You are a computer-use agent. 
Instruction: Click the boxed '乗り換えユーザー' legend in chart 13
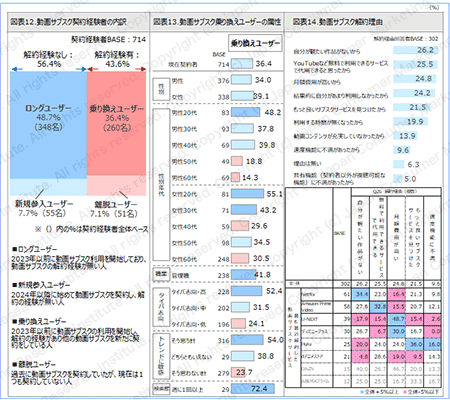[255, 43]
